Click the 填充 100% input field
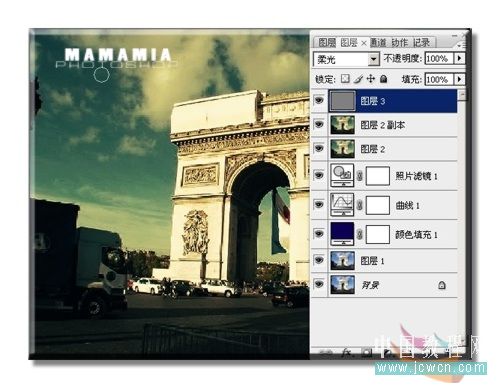 (439, 79)
